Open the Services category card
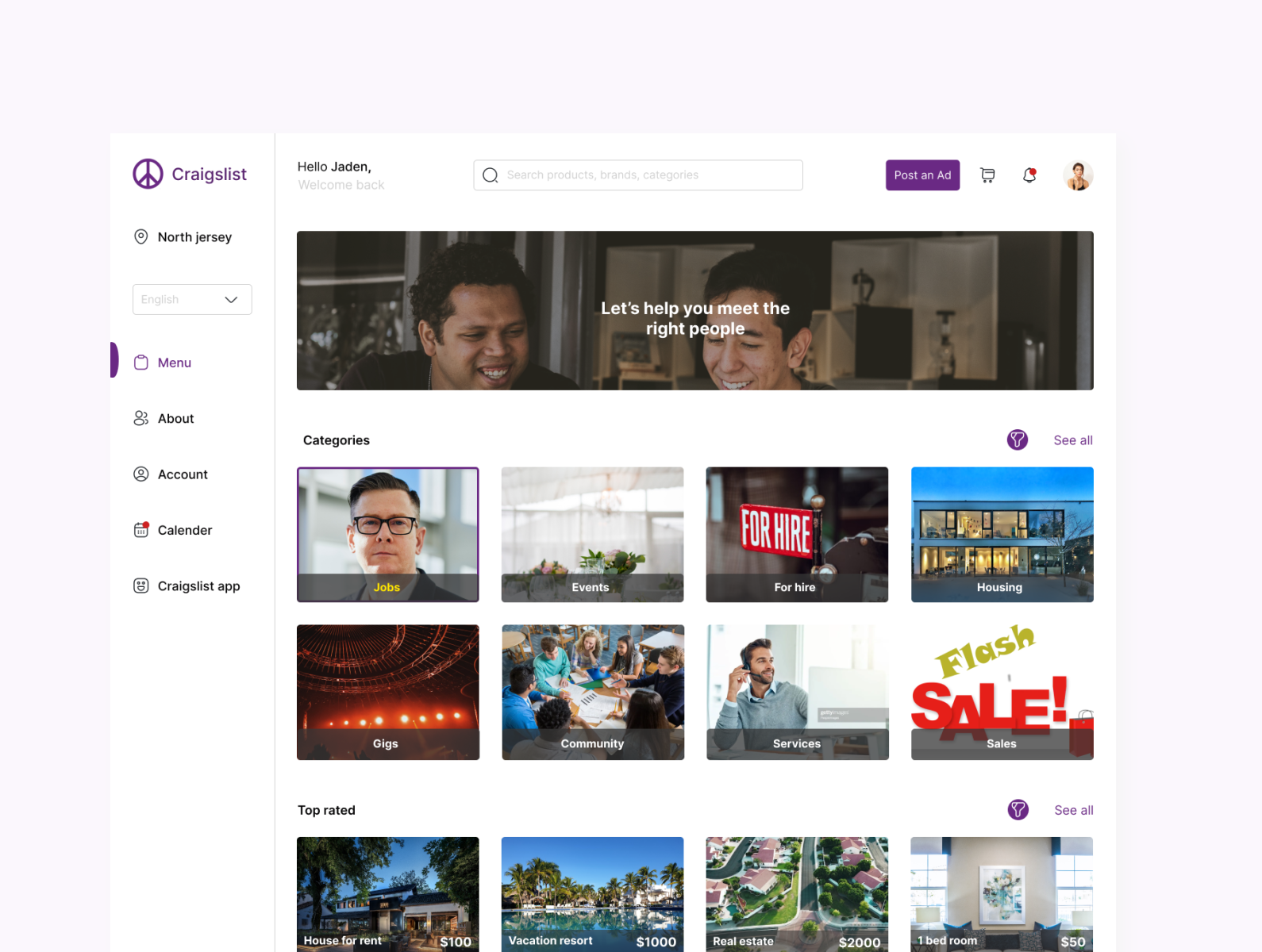Image resolution: width=1262 pixels, height=952 pixels. click(798, 693)
